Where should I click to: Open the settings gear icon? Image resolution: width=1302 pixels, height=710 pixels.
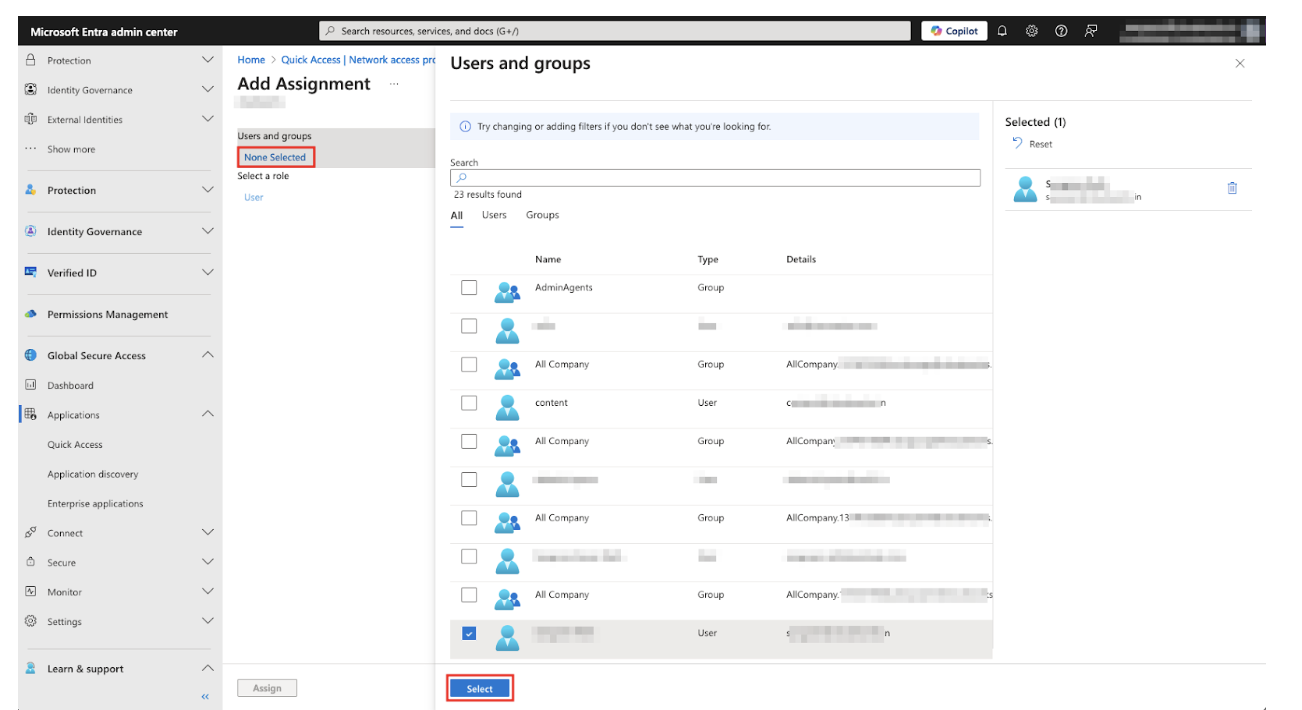pyautogui.click(x=1031, y=31)
